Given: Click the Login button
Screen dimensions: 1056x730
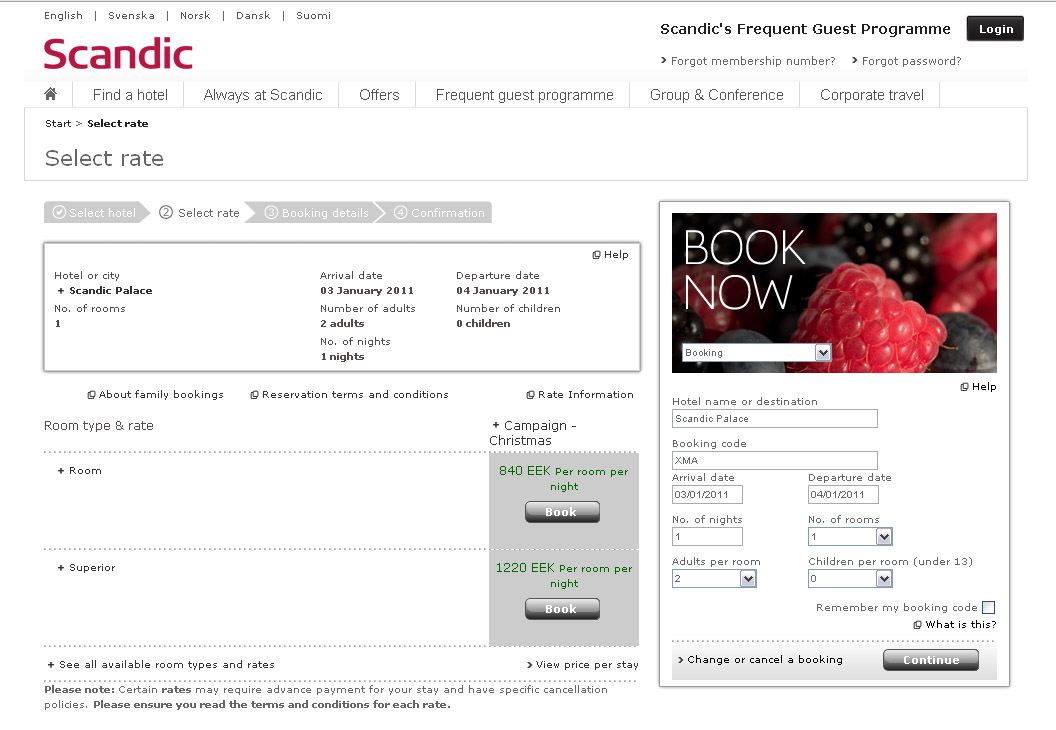Looking at the screenshot, I should (x=995, y=29).
